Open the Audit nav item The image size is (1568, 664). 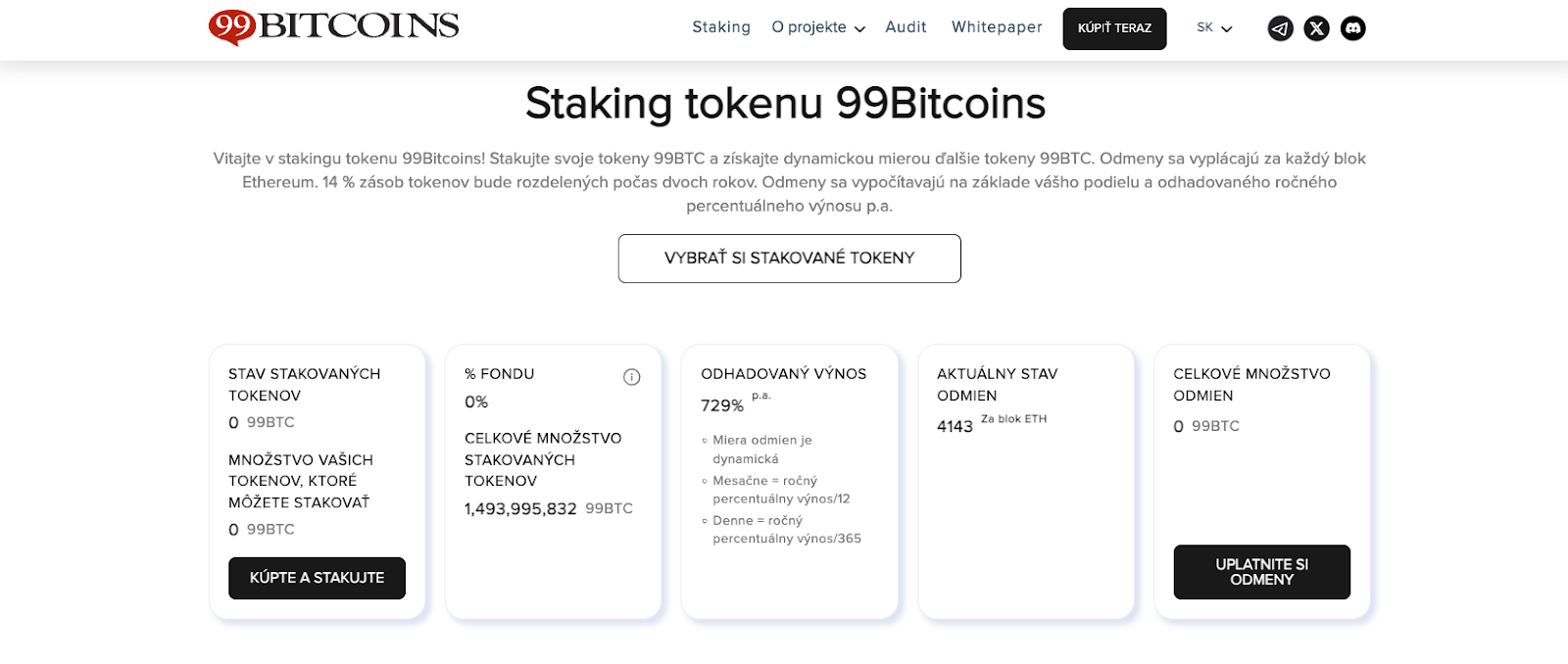pos(906,27)
